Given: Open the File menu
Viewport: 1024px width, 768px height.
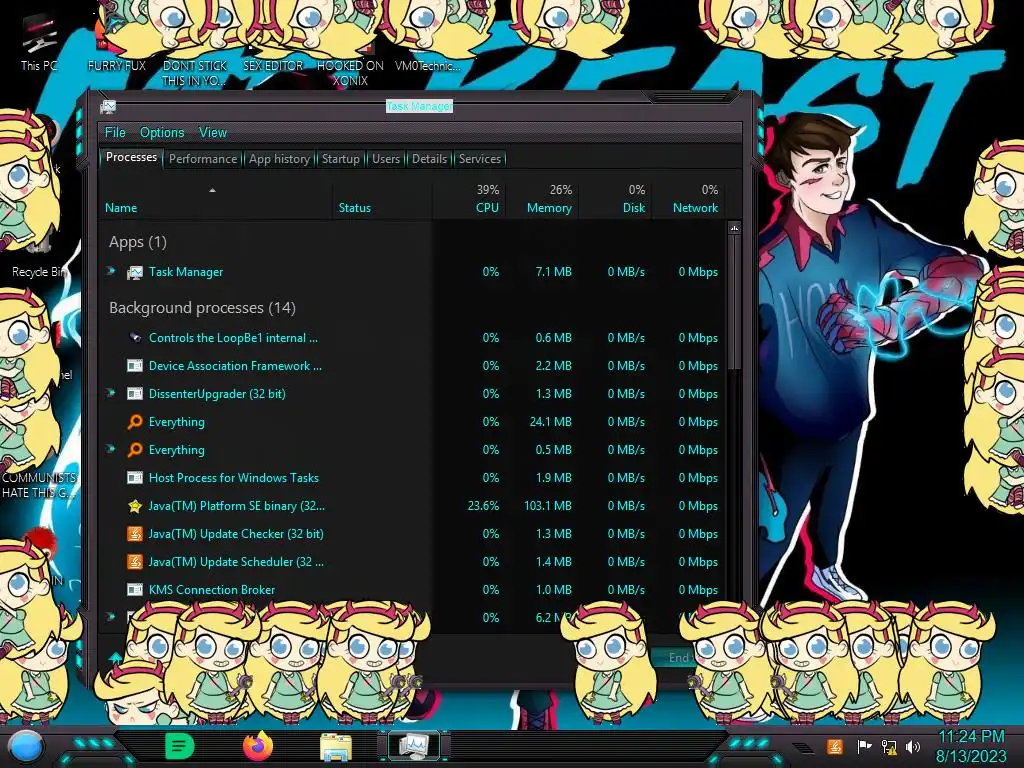Looking at the screenshot, I should [115, 133].
